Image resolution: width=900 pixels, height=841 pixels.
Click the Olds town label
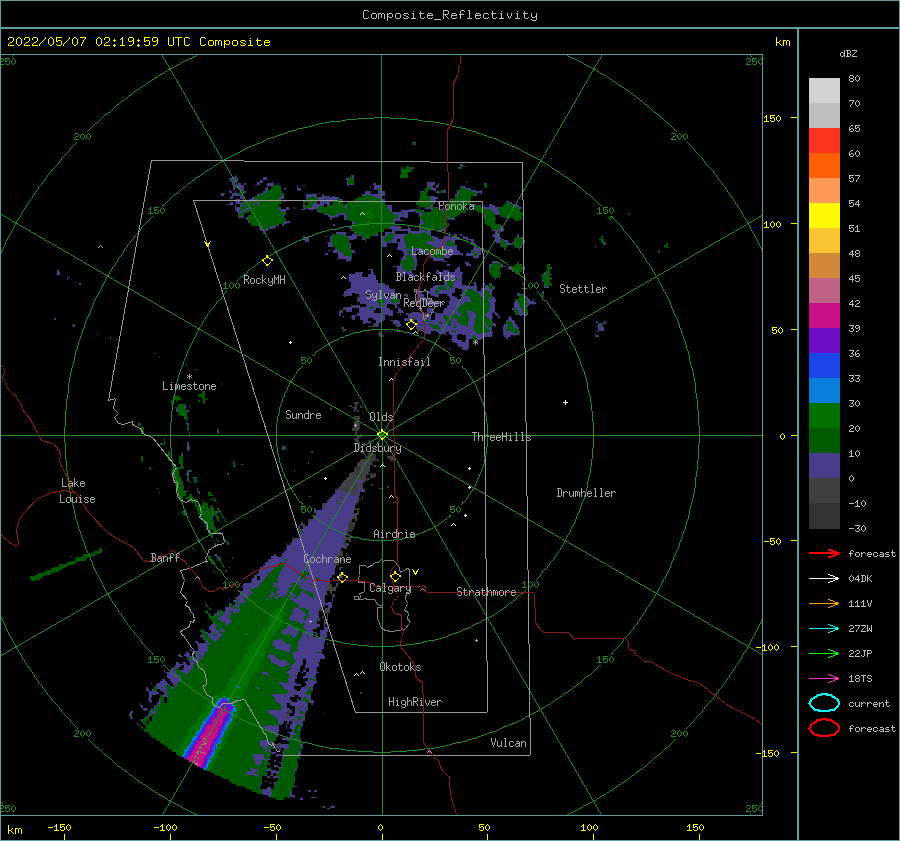pyautogui.click(x=381, y=417)
